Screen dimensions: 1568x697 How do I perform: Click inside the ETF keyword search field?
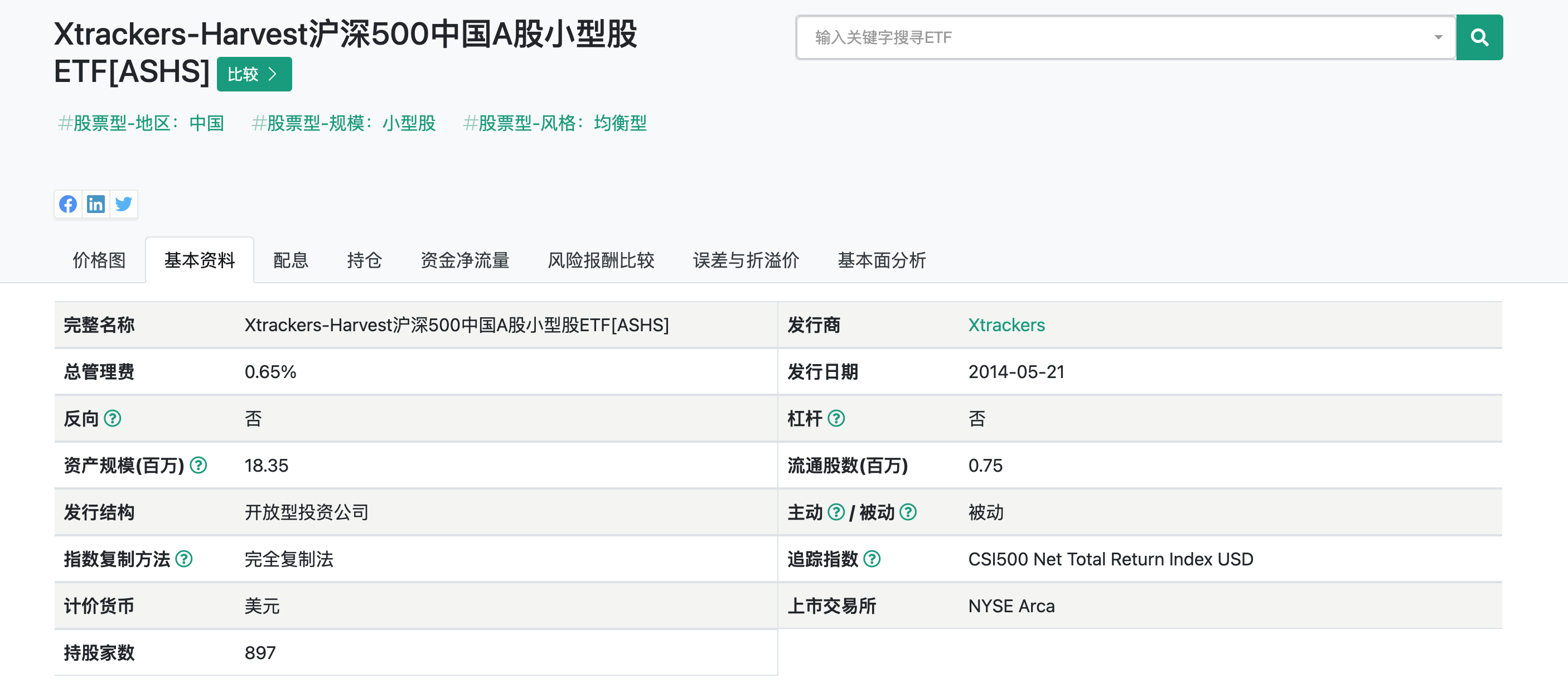(x=1096, y=37)
